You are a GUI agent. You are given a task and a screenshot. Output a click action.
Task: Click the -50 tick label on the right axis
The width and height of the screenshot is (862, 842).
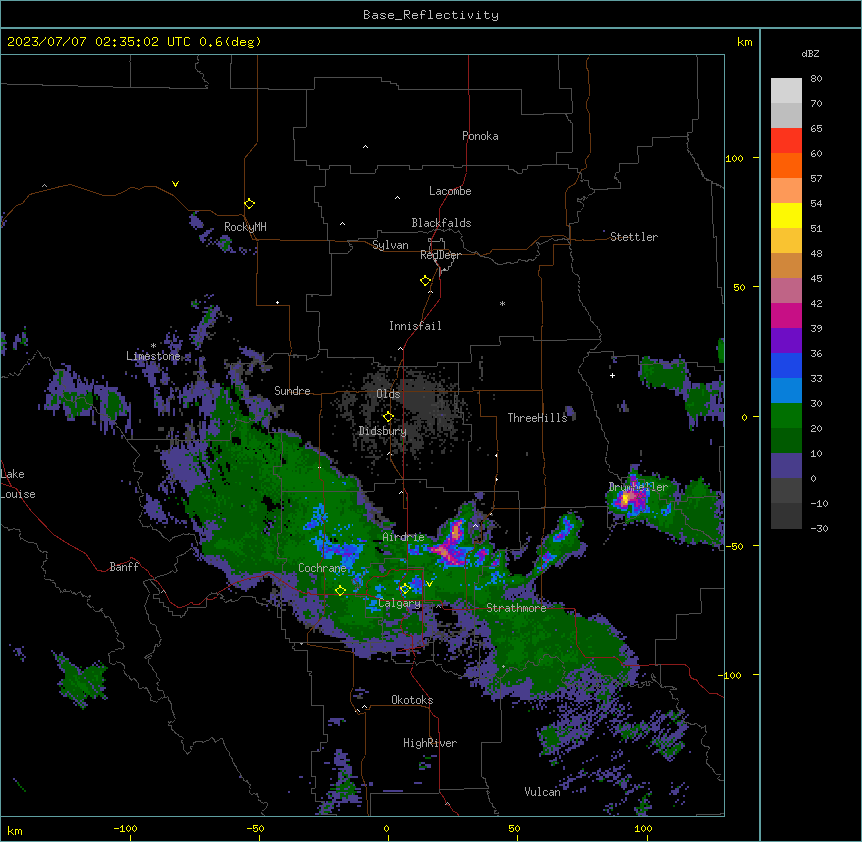pos(734,546)
